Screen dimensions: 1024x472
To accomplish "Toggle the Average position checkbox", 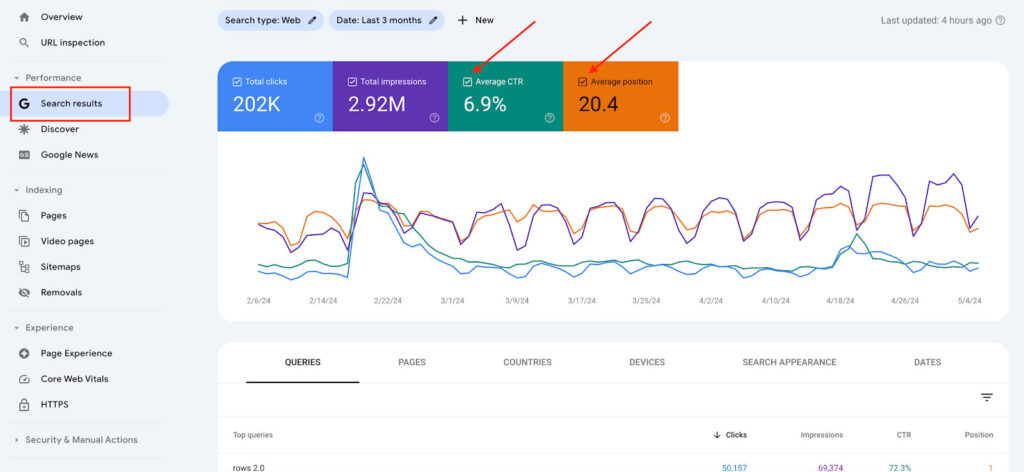I will point(583,82).
